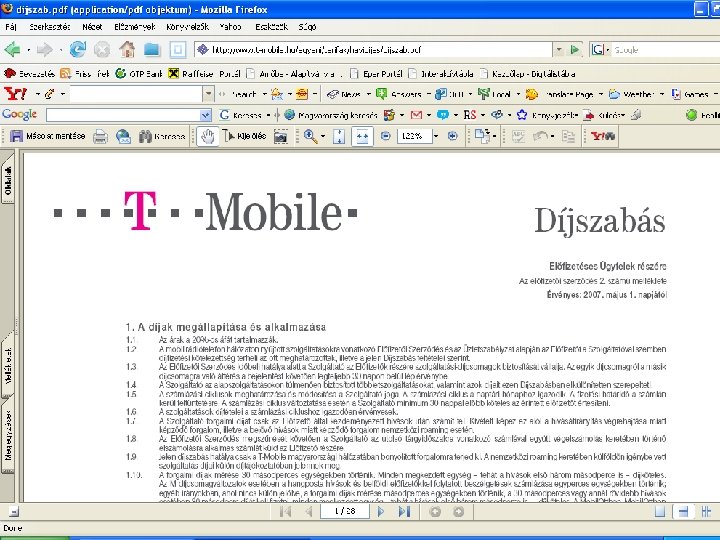Open search engine selector dropdown
Screen dimensions: 720x540
pyautogui.click(x=608, y=50)
